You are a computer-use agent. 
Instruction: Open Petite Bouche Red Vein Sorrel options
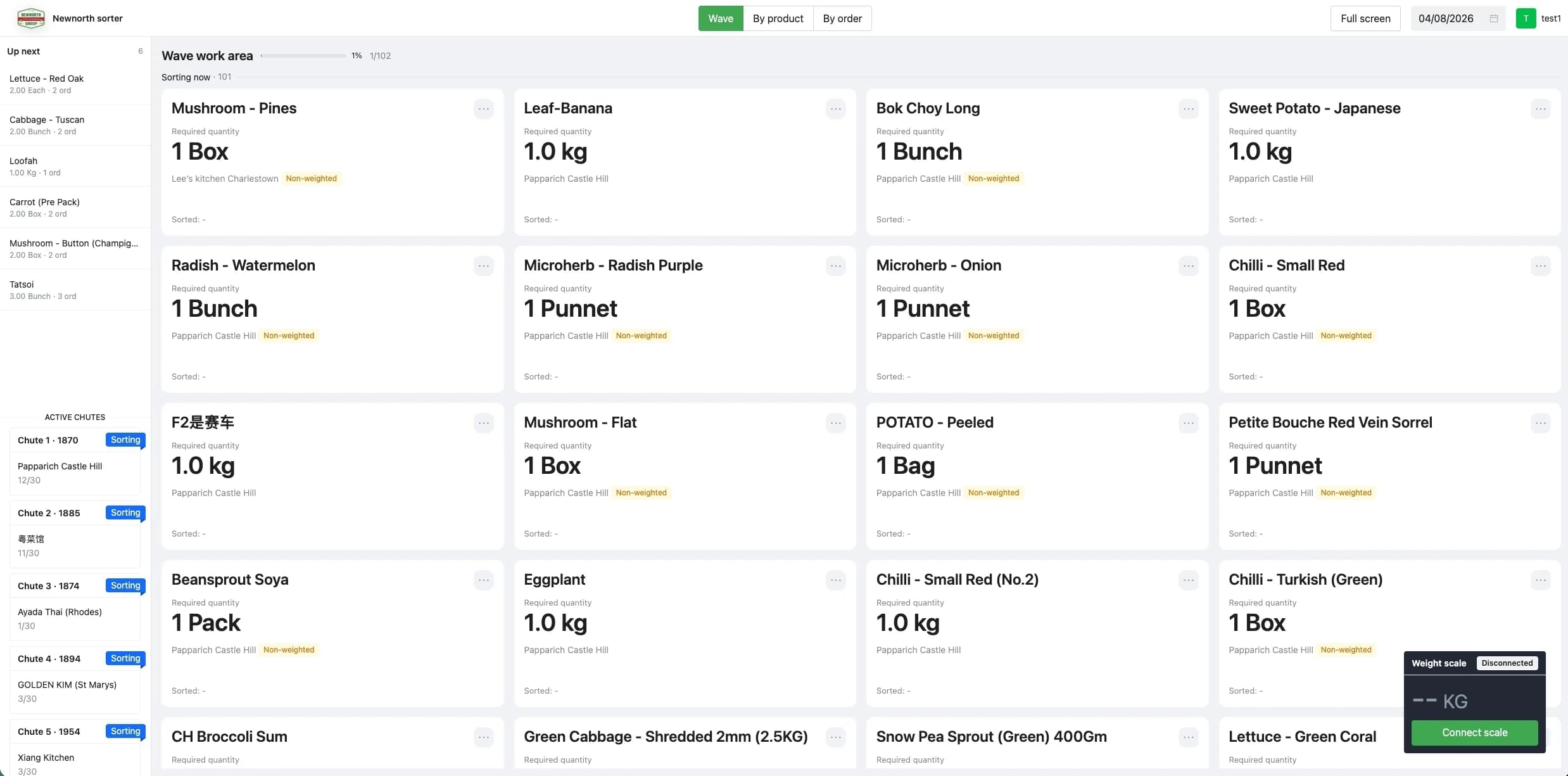(1541, 423)
